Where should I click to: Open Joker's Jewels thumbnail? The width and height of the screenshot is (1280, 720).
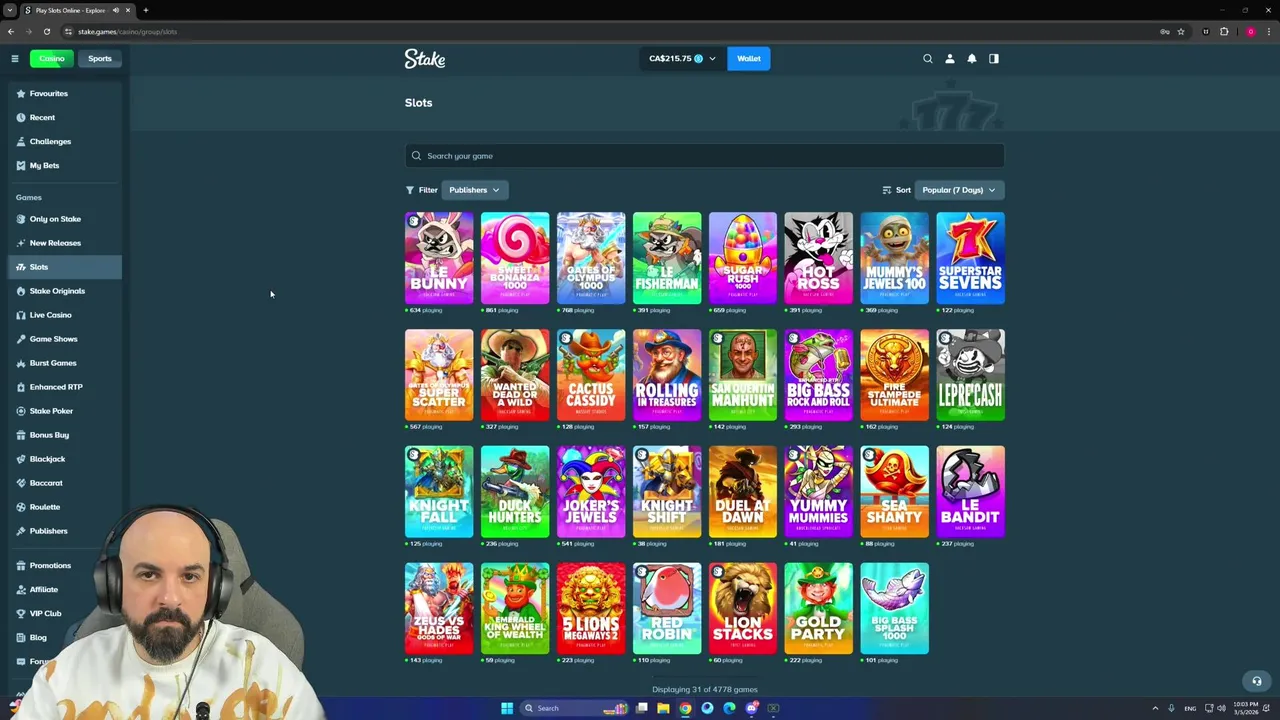pos(591,492)
